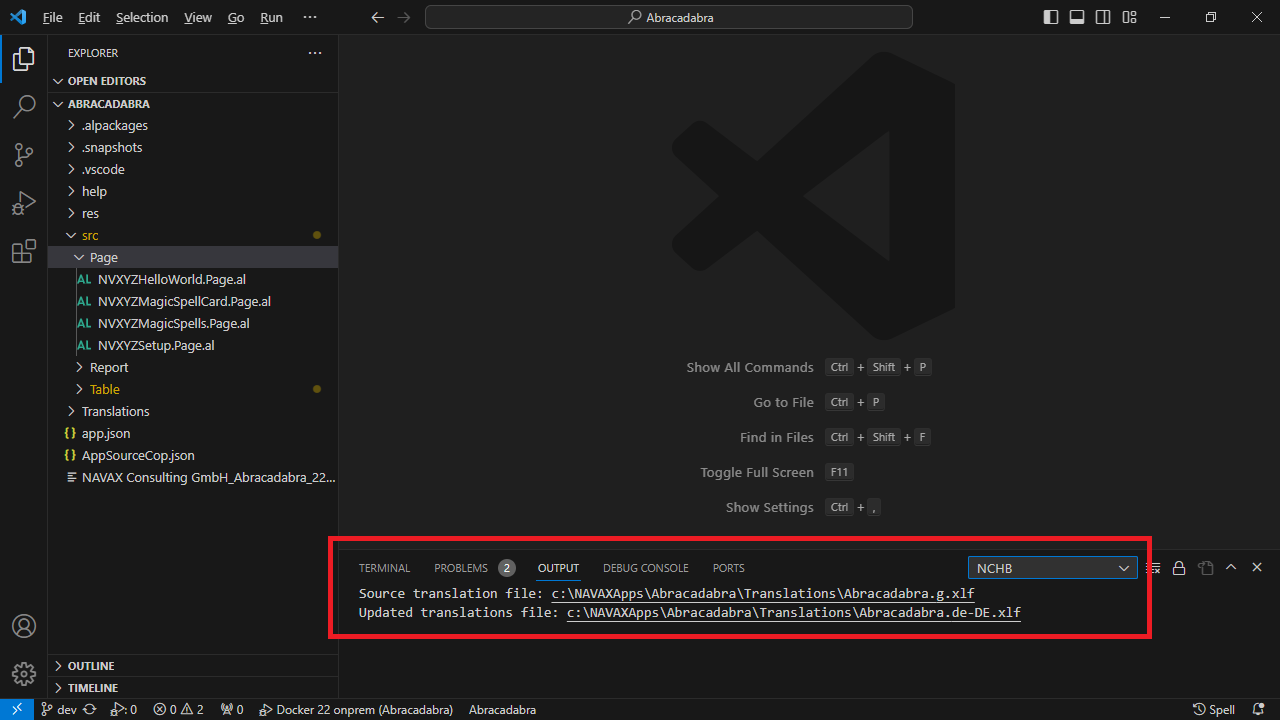The width and height of the screenshot is (1280, 720).
Task: Open NVXYZMagicSpellCard.Page.al file
Action: click(x=193, y=302)
